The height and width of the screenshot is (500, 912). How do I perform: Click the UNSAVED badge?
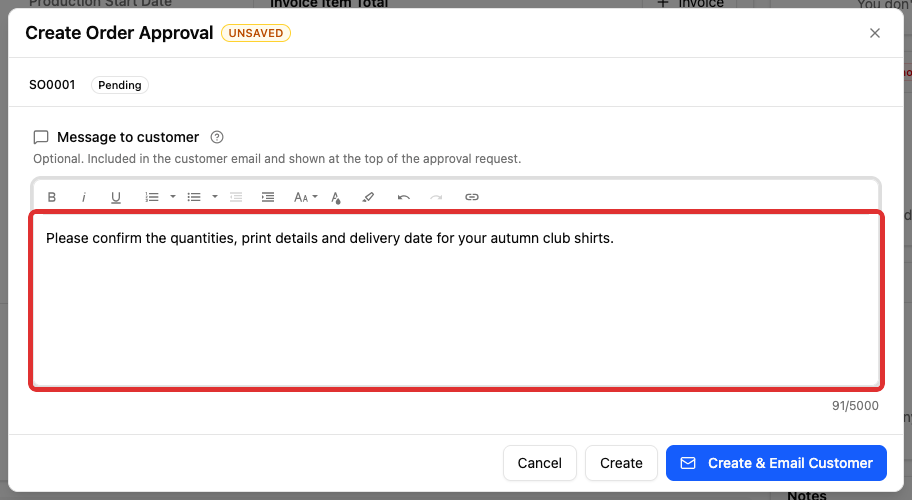coord(256,33)
